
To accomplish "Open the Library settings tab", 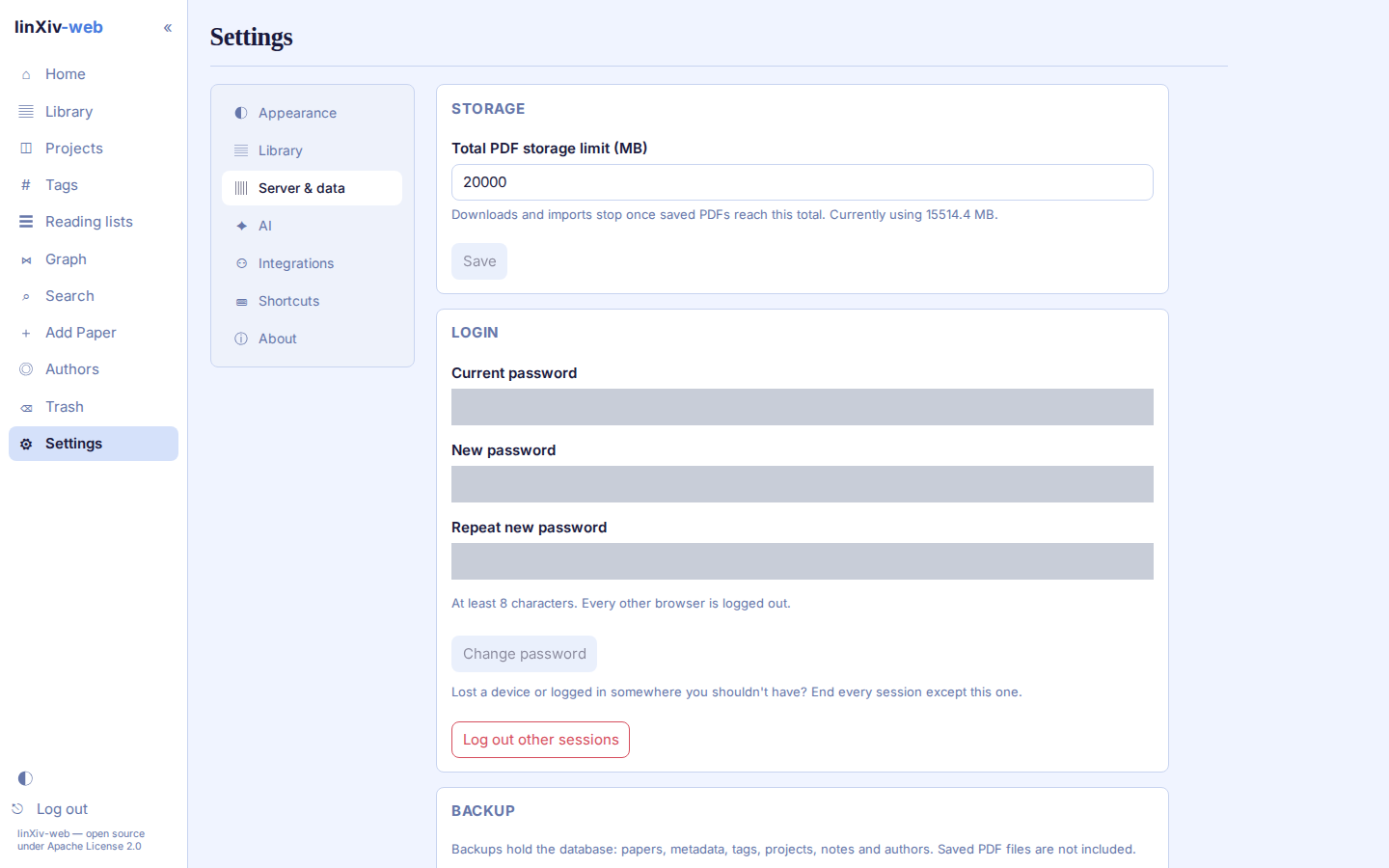I will coord(312,150).
